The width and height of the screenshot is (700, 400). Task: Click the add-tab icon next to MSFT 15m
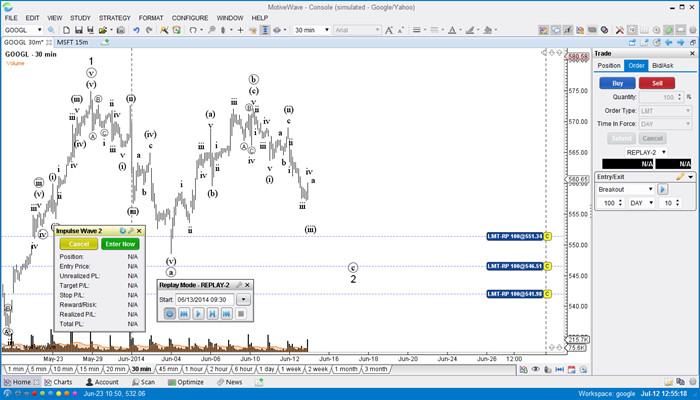104,42
